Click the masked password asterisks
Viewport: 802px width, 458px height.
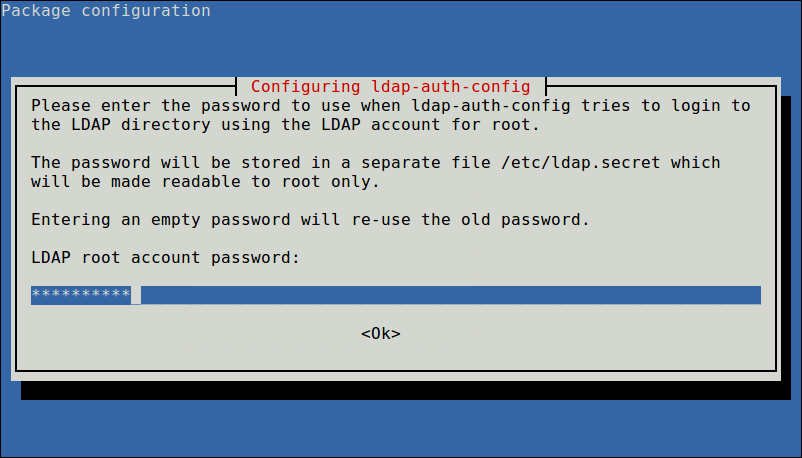click(80, 295)
